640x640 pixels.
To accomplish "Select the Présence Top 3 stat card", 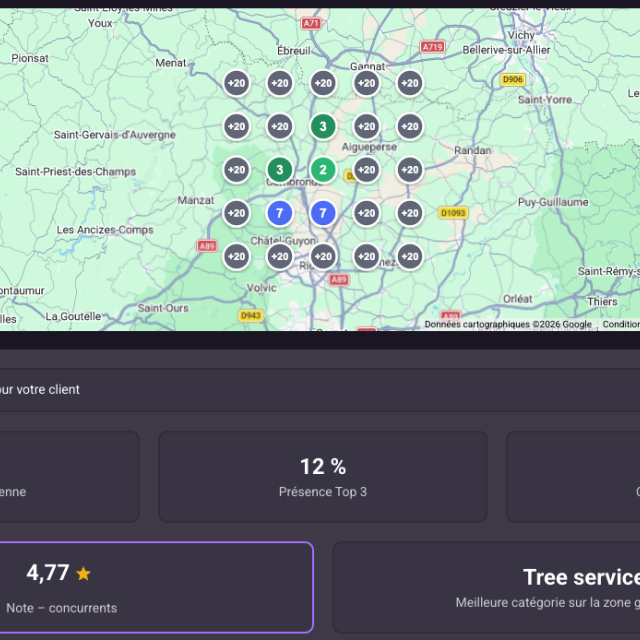I will 322,477.
